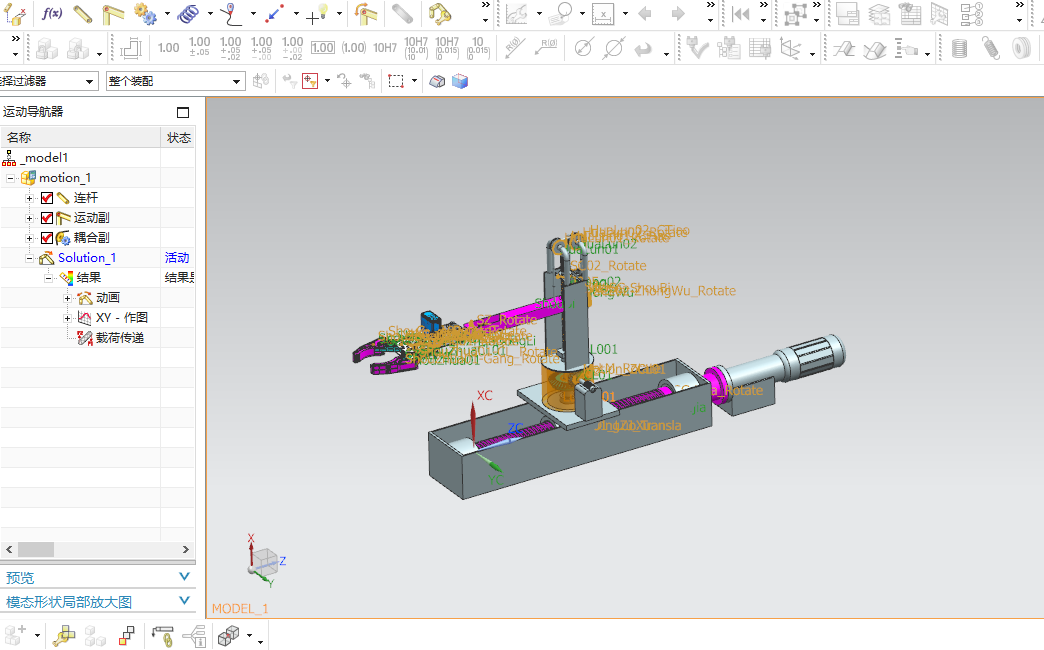Select the Link creation tool icon
The width and height of the screenshot is (1044, 650).
(x=83, y=14)
